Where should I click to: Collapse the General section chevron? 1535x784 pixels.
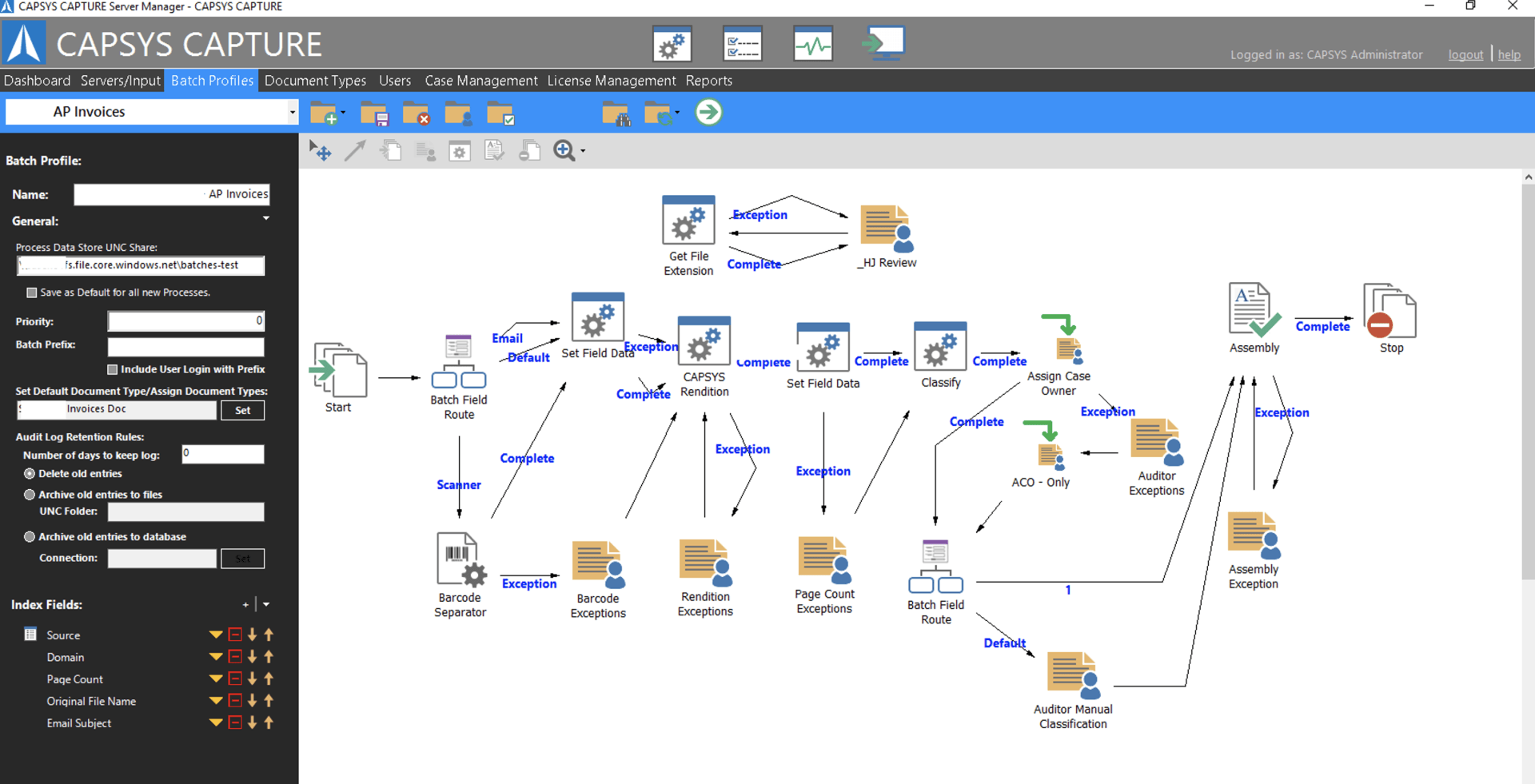(265, 217)
